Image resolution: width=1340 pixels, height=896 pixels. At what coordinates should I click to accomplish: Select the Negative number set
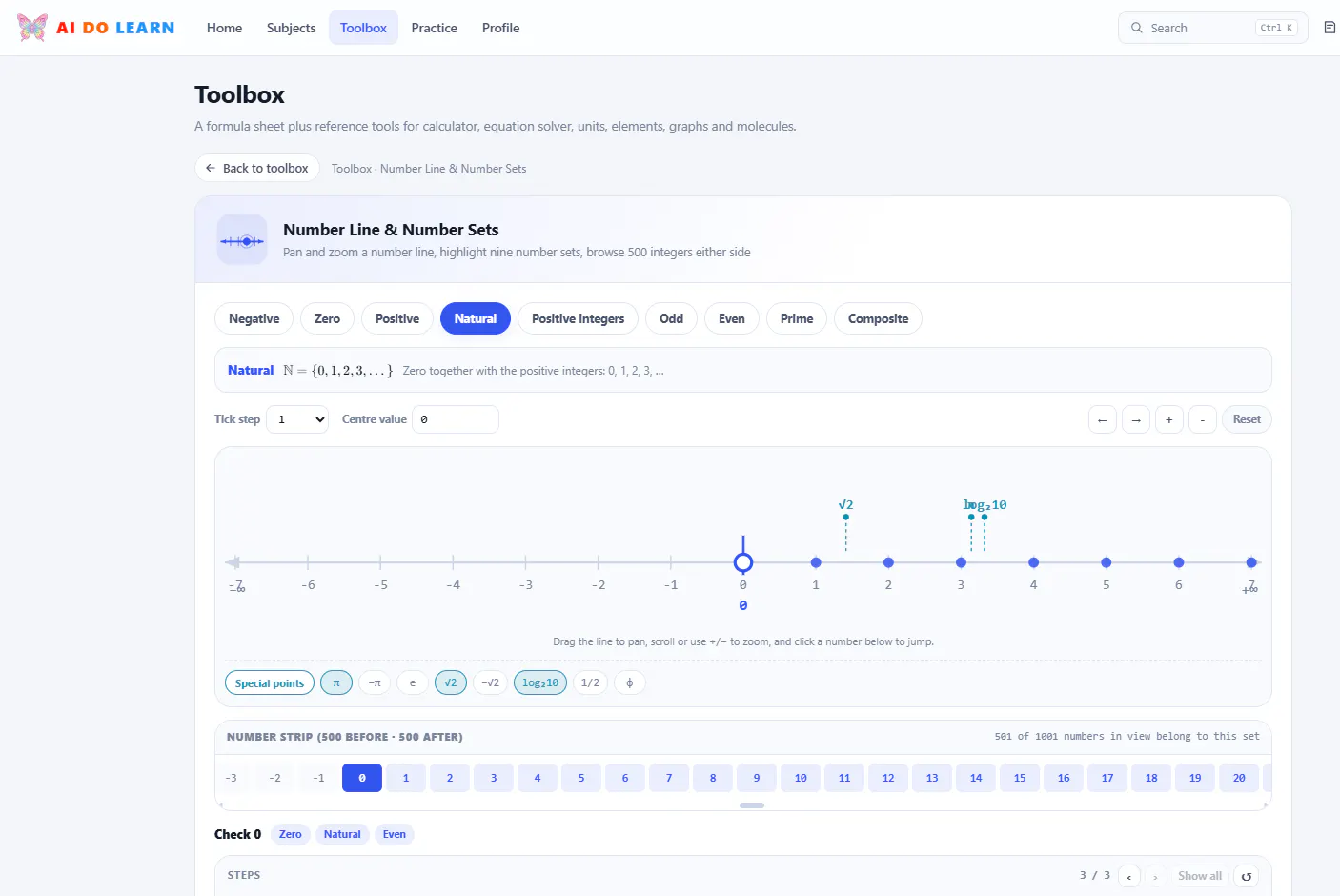coord(254,318)
